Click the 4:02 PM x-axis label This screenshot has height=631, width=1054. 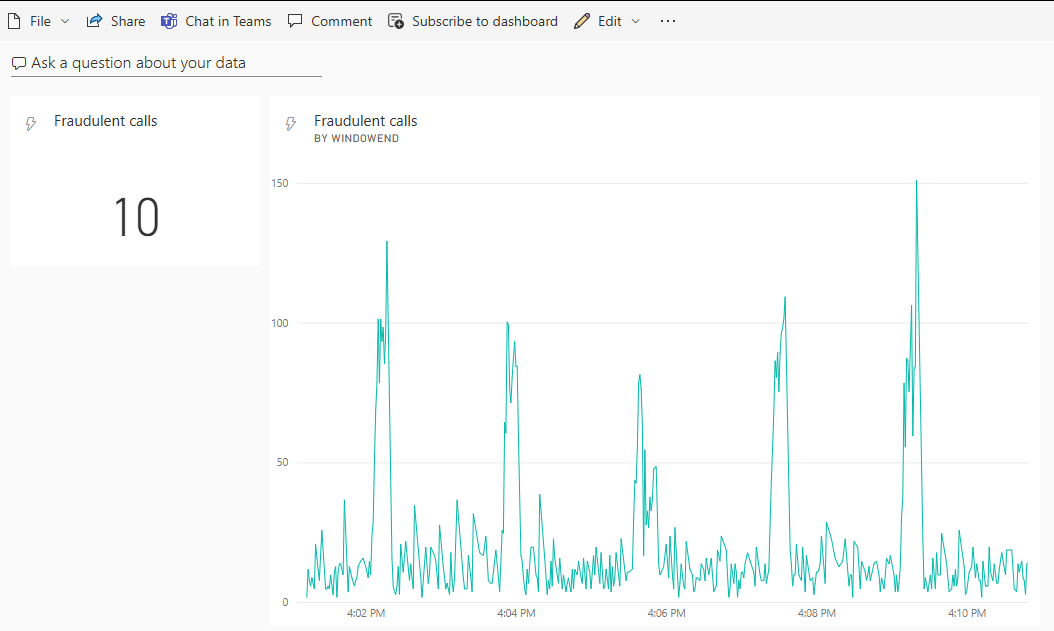366,613
